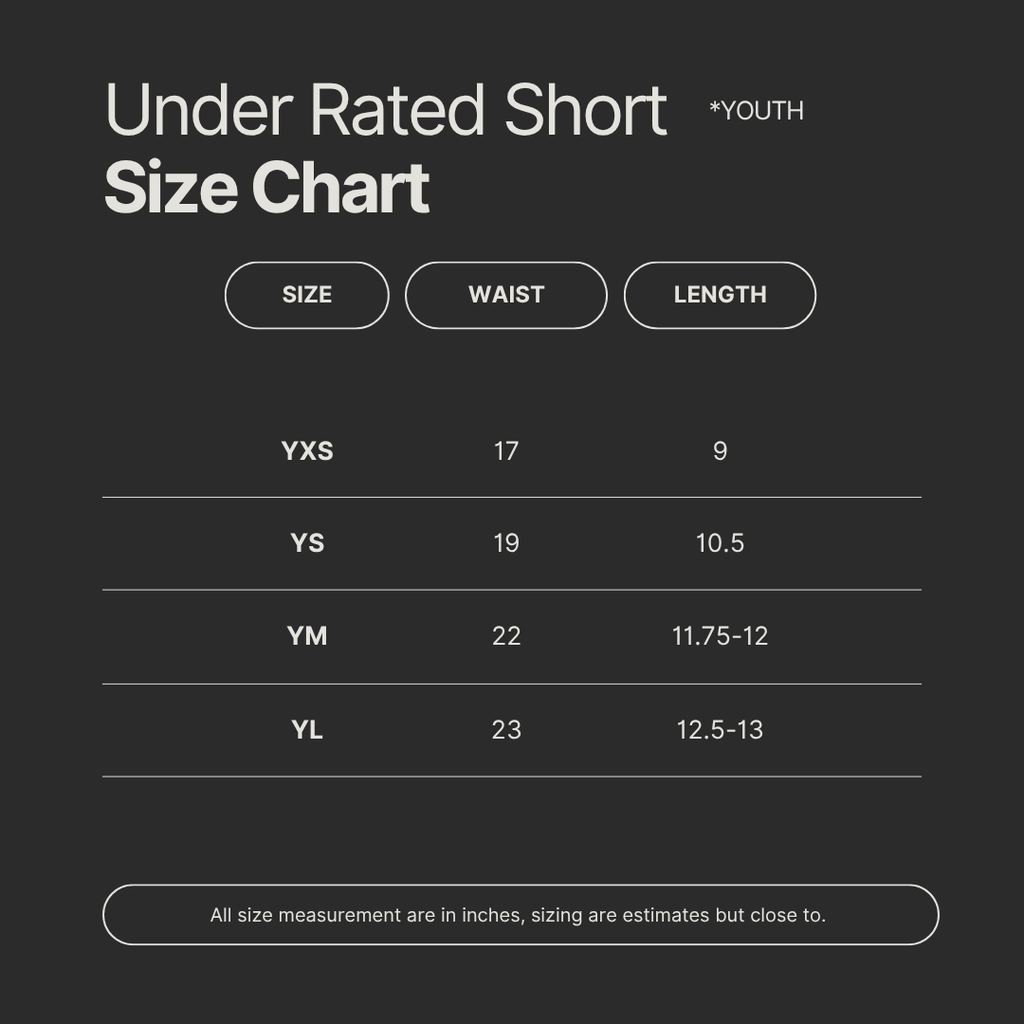Viewport: 1024px width, 1024px height.
Task: Click waist value 22 in YM row
Action: [x=506, y=636]
